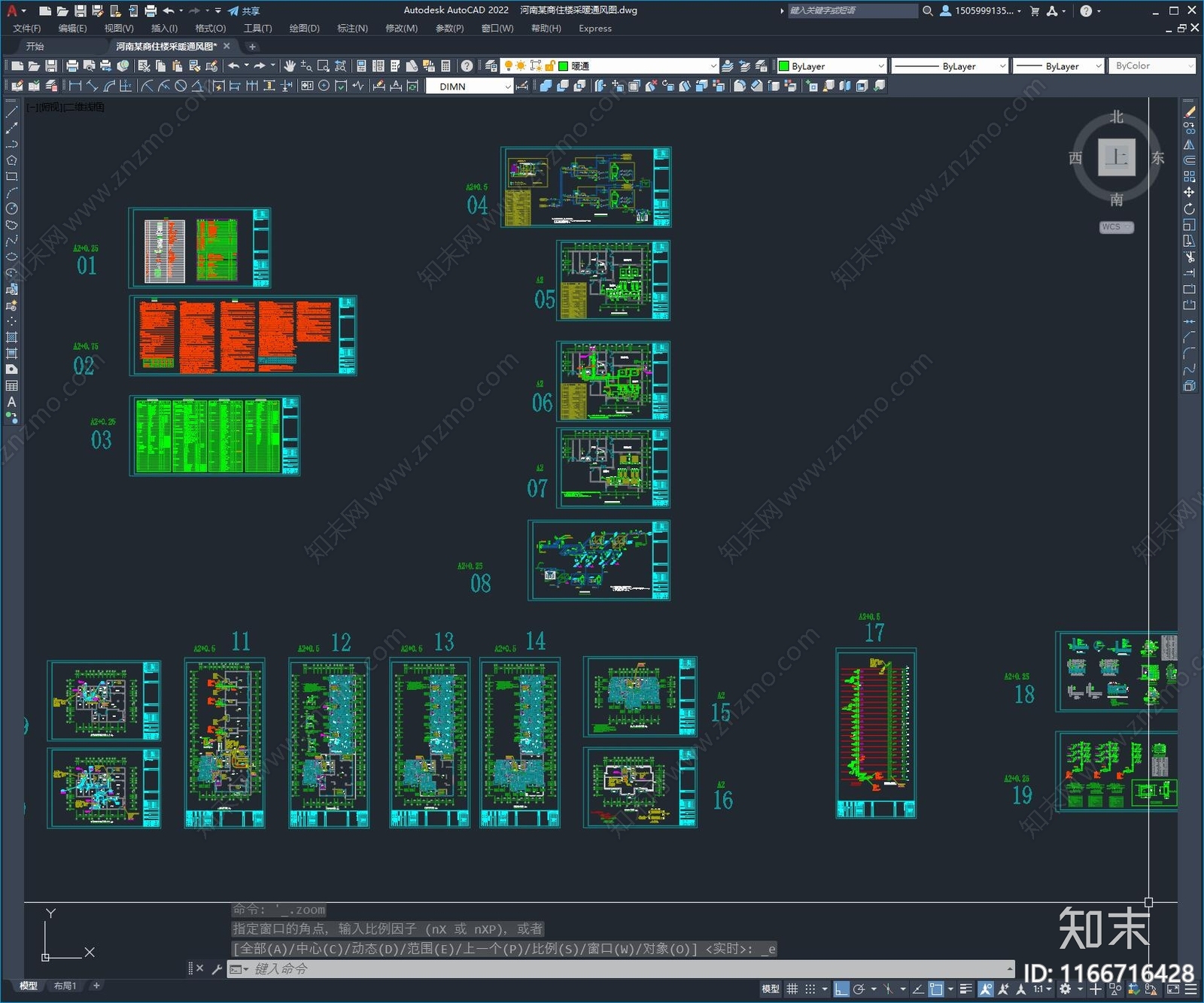The image size is (1204, 1003).
Task: Click the WCS button under the ViewCube
Action: (1115, 227)
